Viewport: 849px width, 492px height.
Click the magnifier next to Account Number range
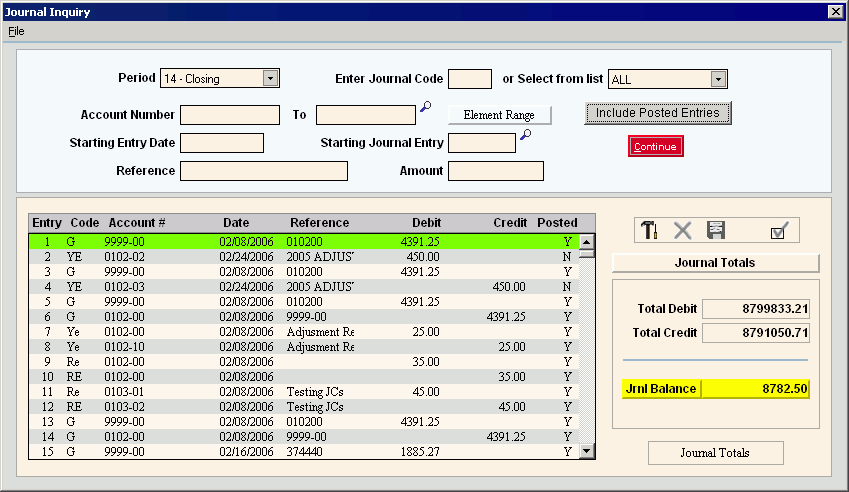(425, 108)
